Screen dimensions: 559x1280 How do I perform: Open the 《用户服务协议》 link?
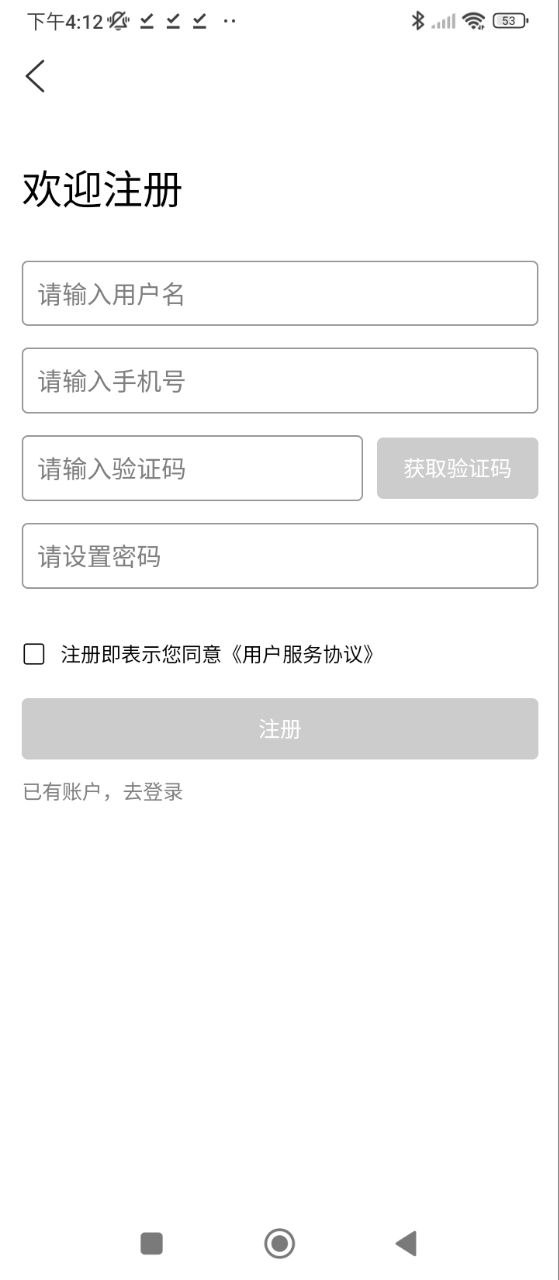tap(302, 655)
